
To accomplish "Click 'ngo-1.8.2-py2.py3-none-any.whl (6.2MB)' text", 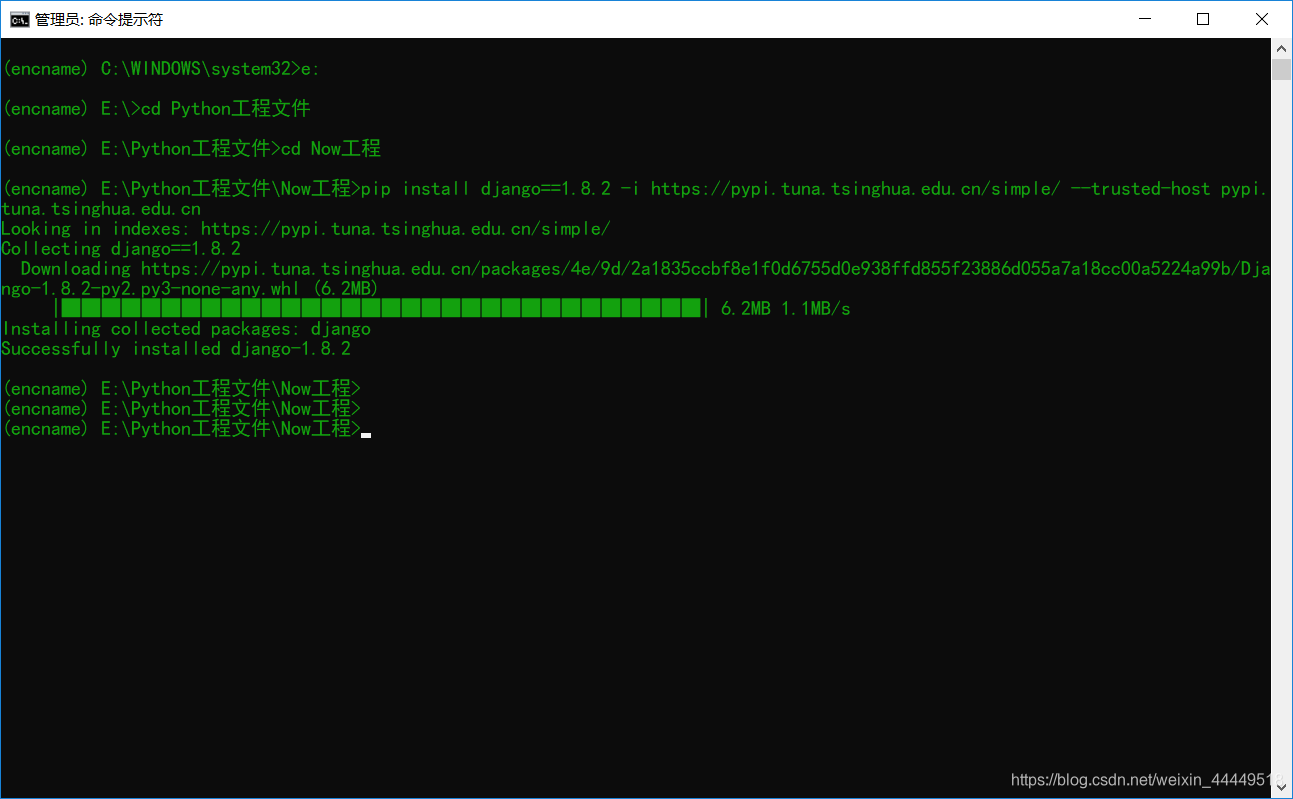I will 190,288.
